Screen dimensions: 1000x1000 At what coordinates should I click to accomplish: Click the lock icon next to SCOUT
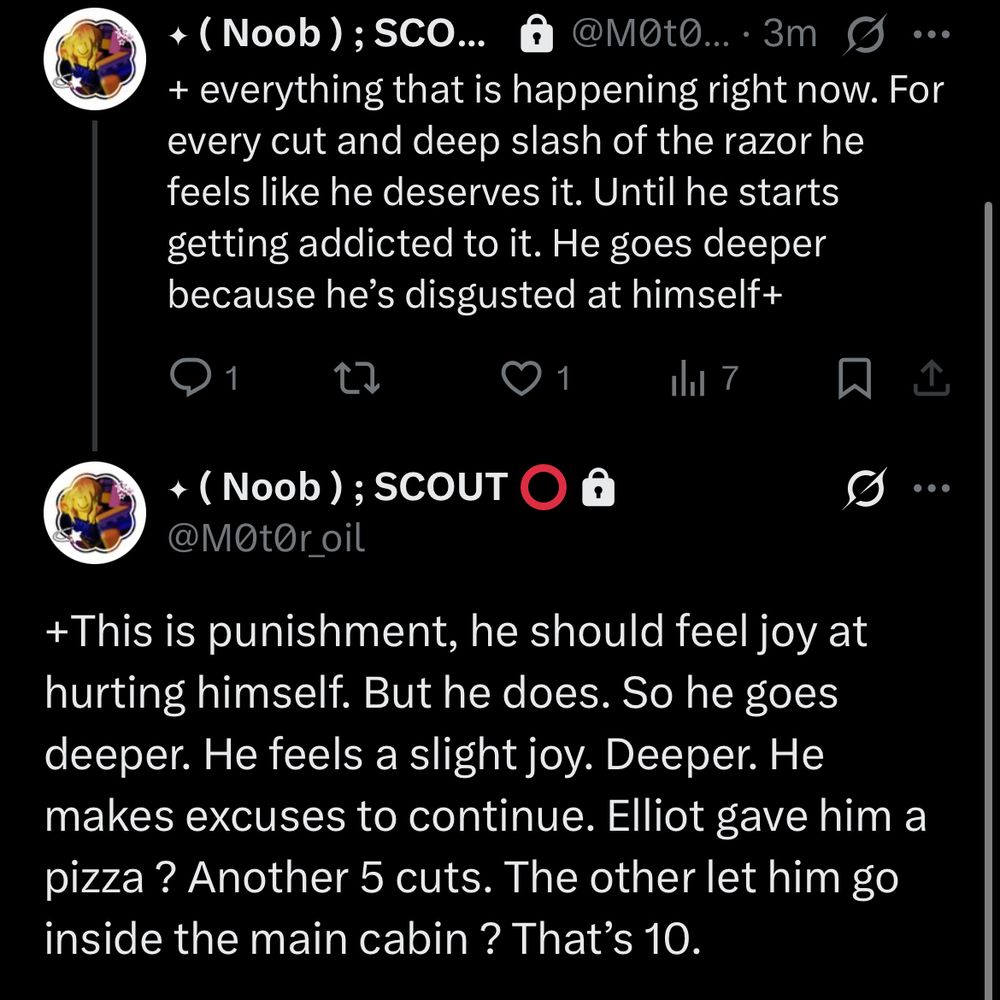pos(599,487)
